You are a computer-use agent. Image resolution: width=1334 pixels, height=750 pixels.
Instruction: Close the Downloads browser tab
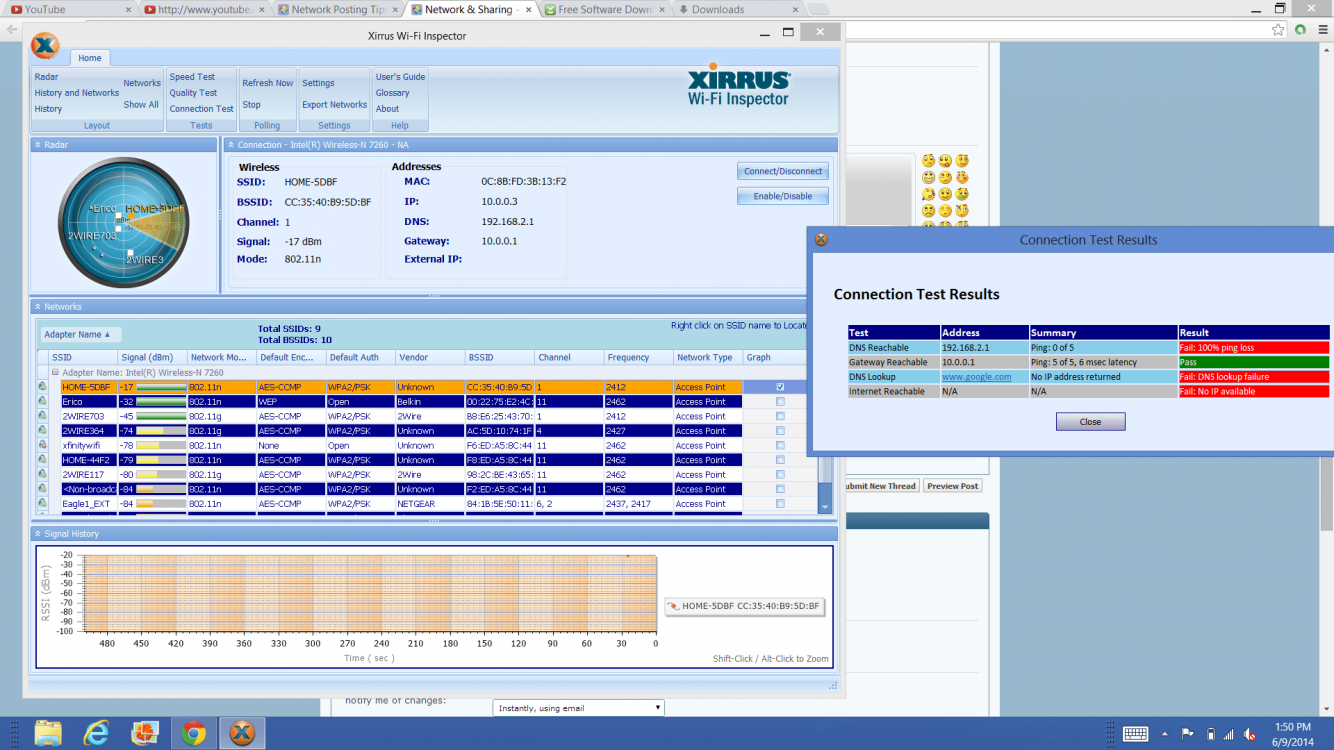[x=797, y=10]
